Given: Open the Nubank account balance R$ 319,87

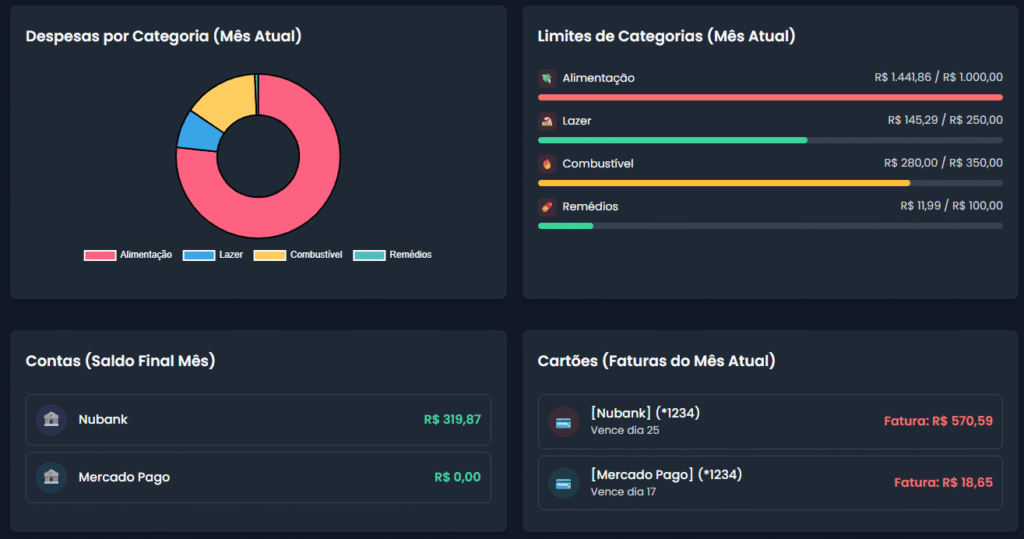Looking at the screenshot, I should [x=452, y=420].
